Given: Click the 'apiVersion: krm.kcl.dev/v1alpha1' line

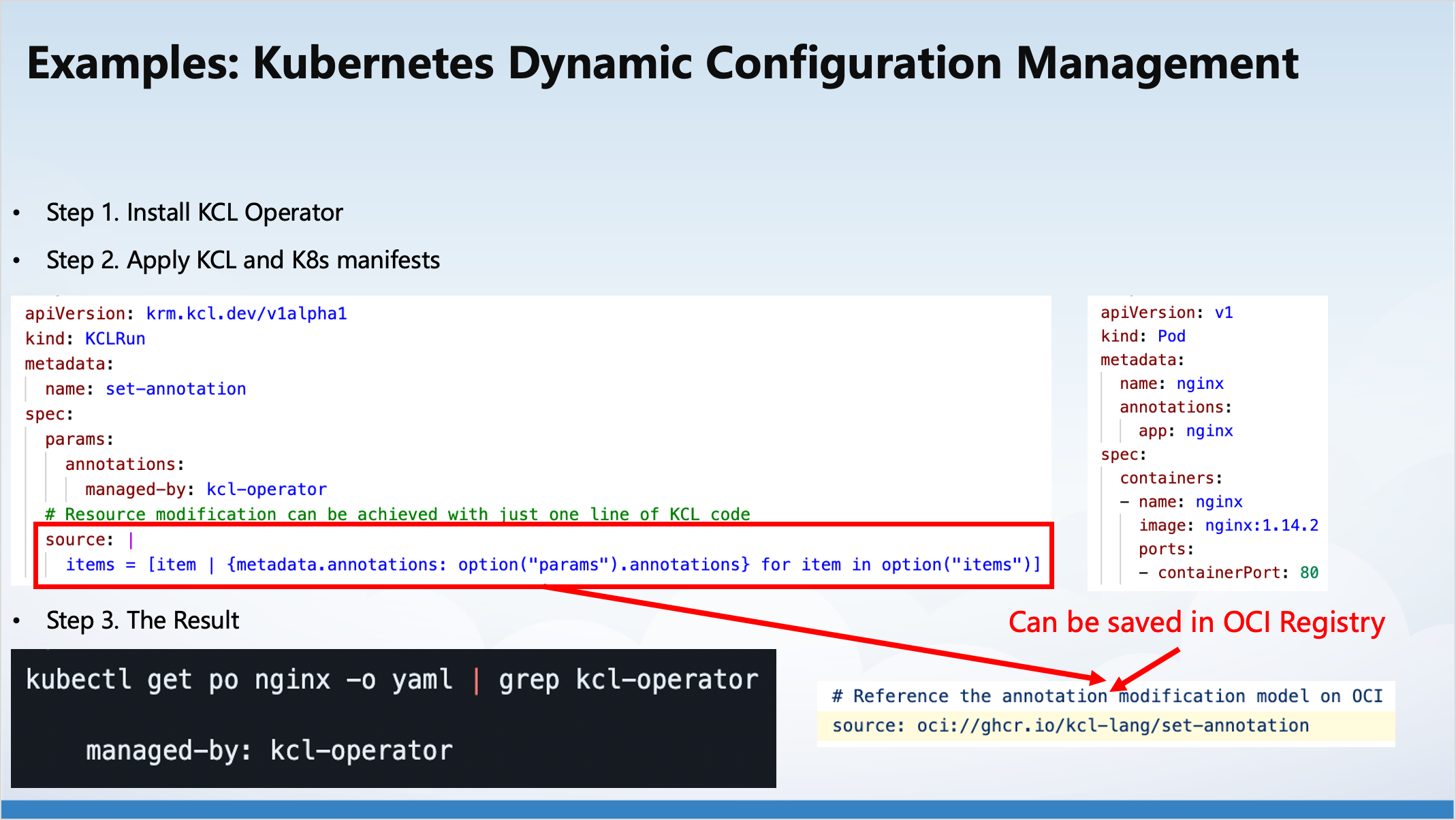Looking at the screenshot, I should coord(186,313).
